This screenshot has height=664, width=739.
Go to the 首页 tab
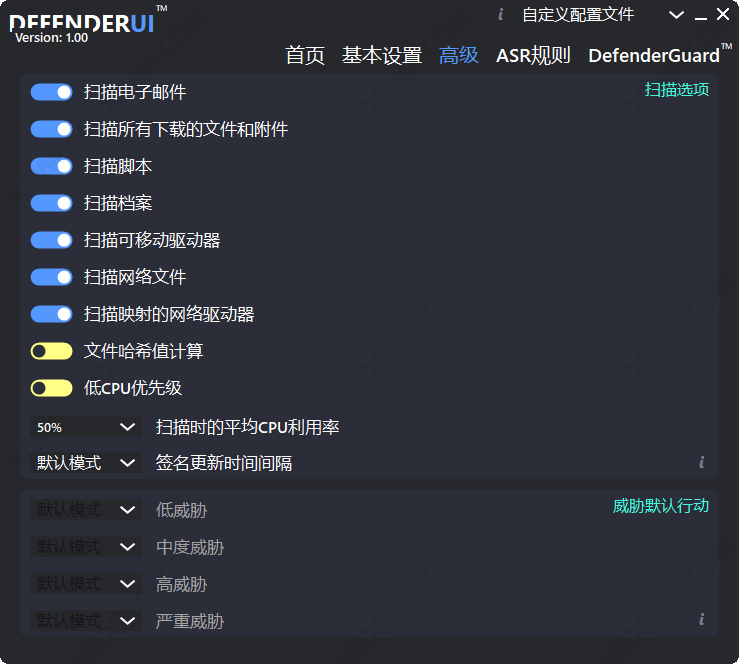(305, 56)
